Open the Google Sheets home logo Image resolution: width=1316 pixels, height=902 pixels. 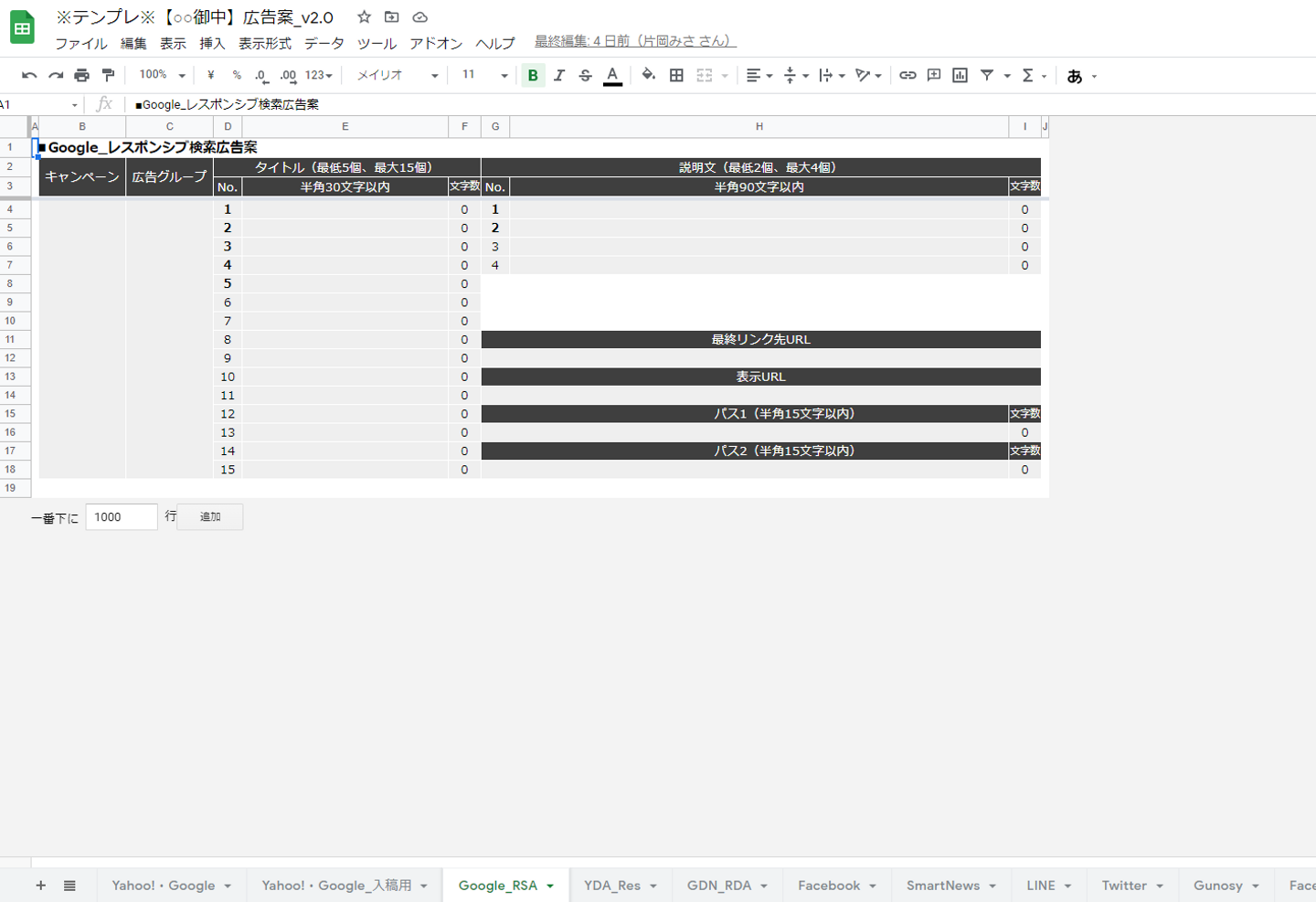[22, 28]
